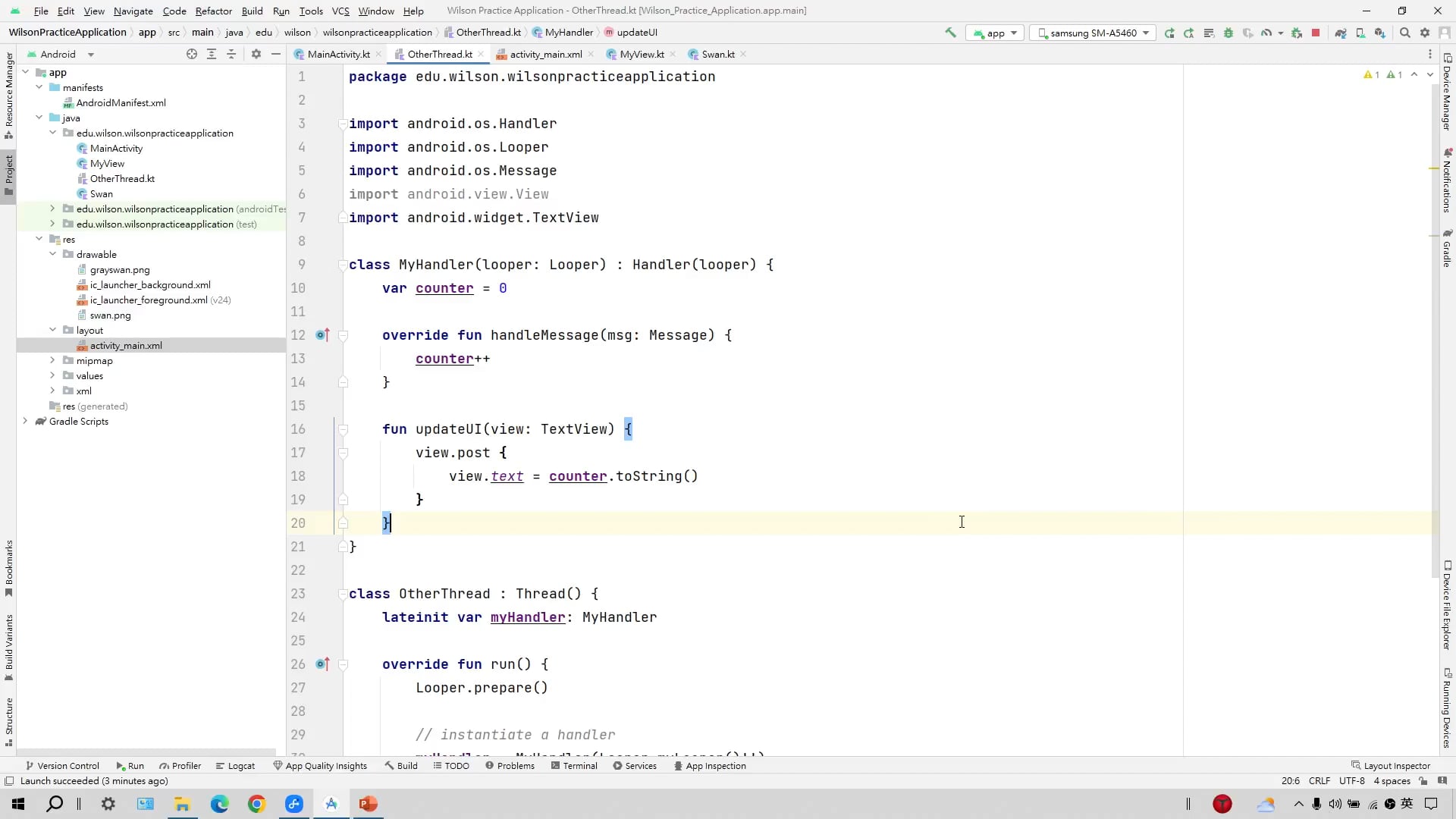Click the override gutter icon beside handleMessage
Screen dimensions: 1456x819
click(322, 335)
